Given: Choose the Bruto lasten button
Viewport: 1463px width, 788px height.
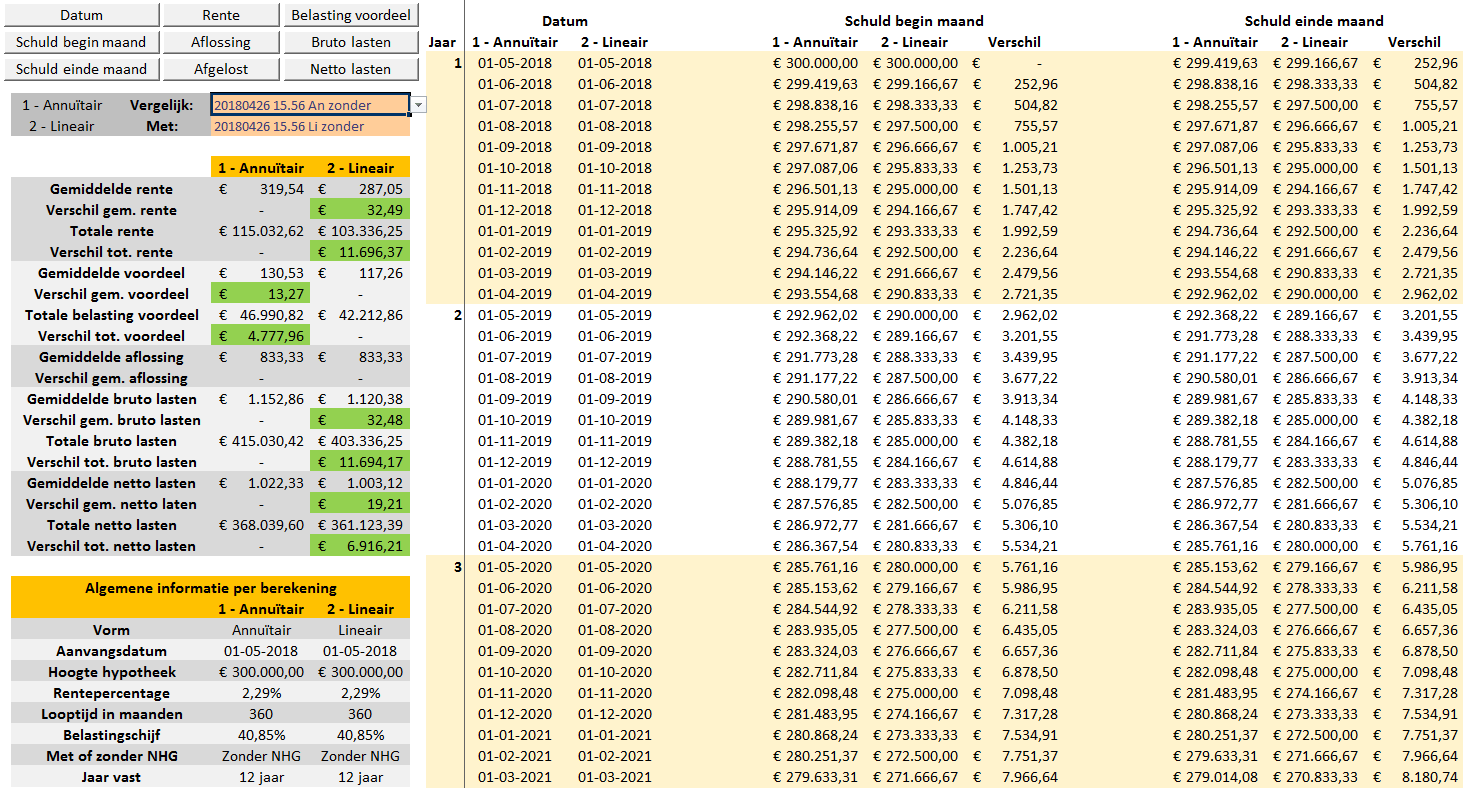Looking at the screenshot, I should 351,42.
